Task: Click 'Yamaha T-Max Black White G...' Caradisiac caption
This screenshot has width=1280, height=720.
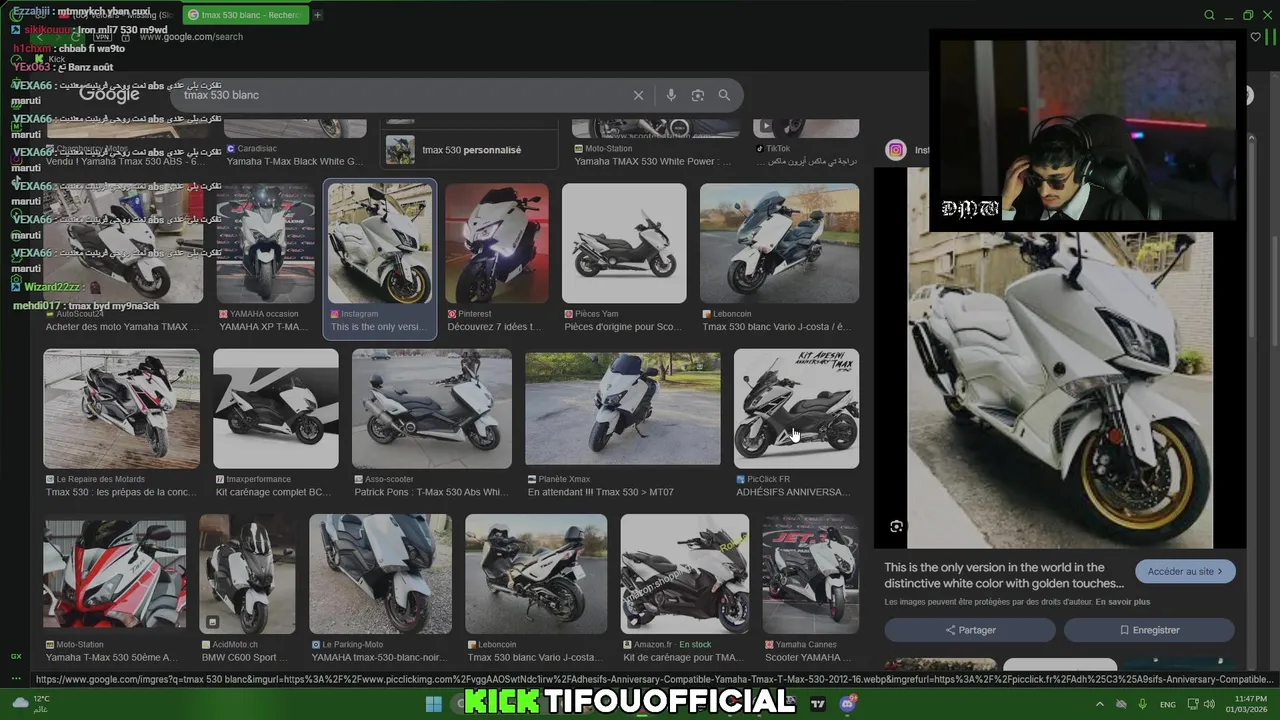Action: coord(294,161)
